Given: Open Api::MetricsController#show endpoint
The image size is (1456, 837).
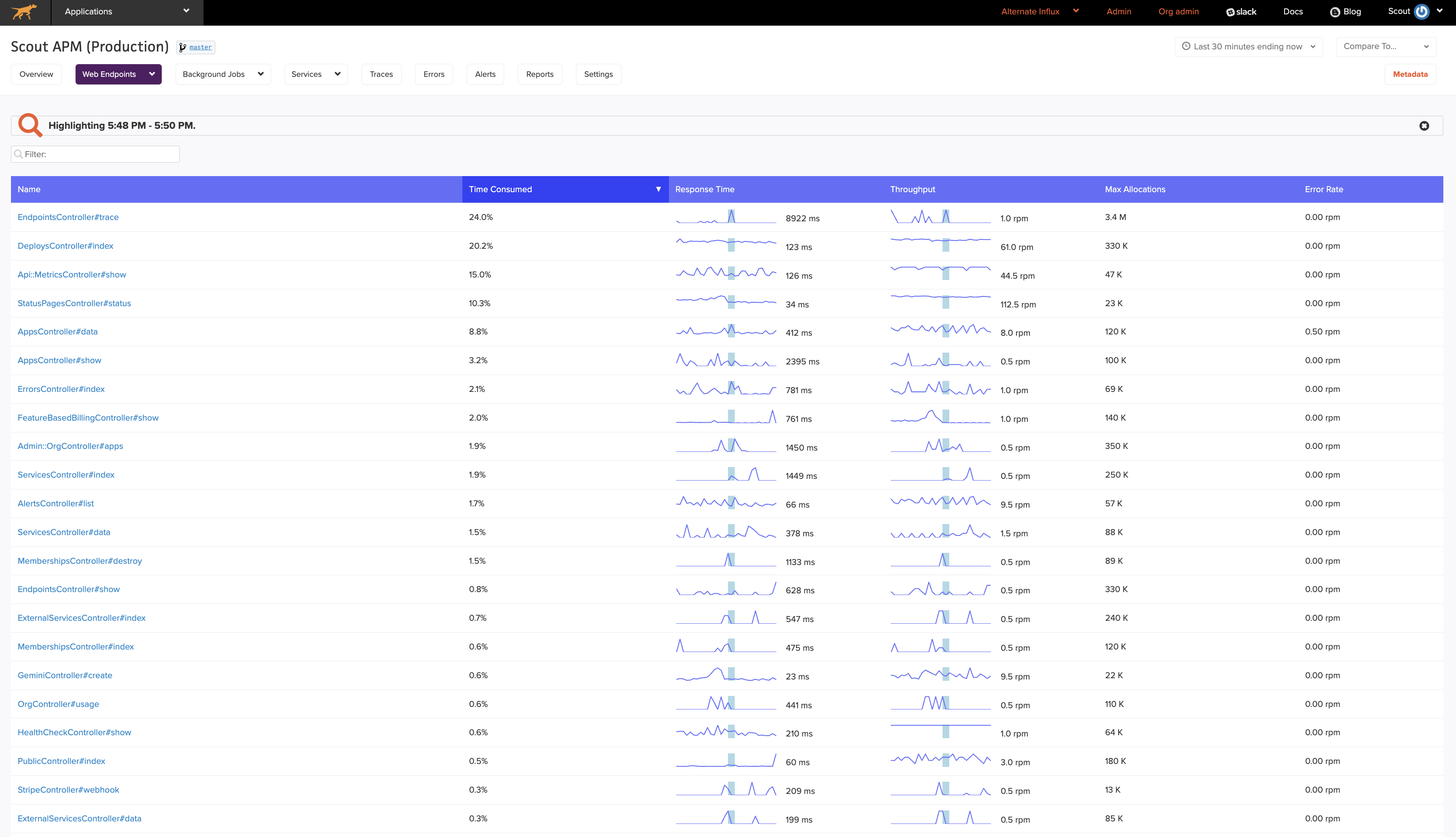Looking at the screenshot, I should [x=72, y=275].
